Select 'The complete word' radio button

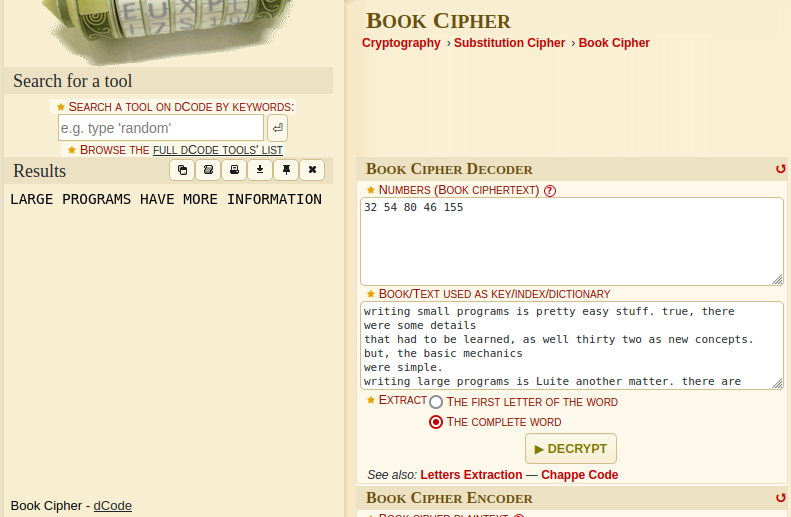(436, 422)
